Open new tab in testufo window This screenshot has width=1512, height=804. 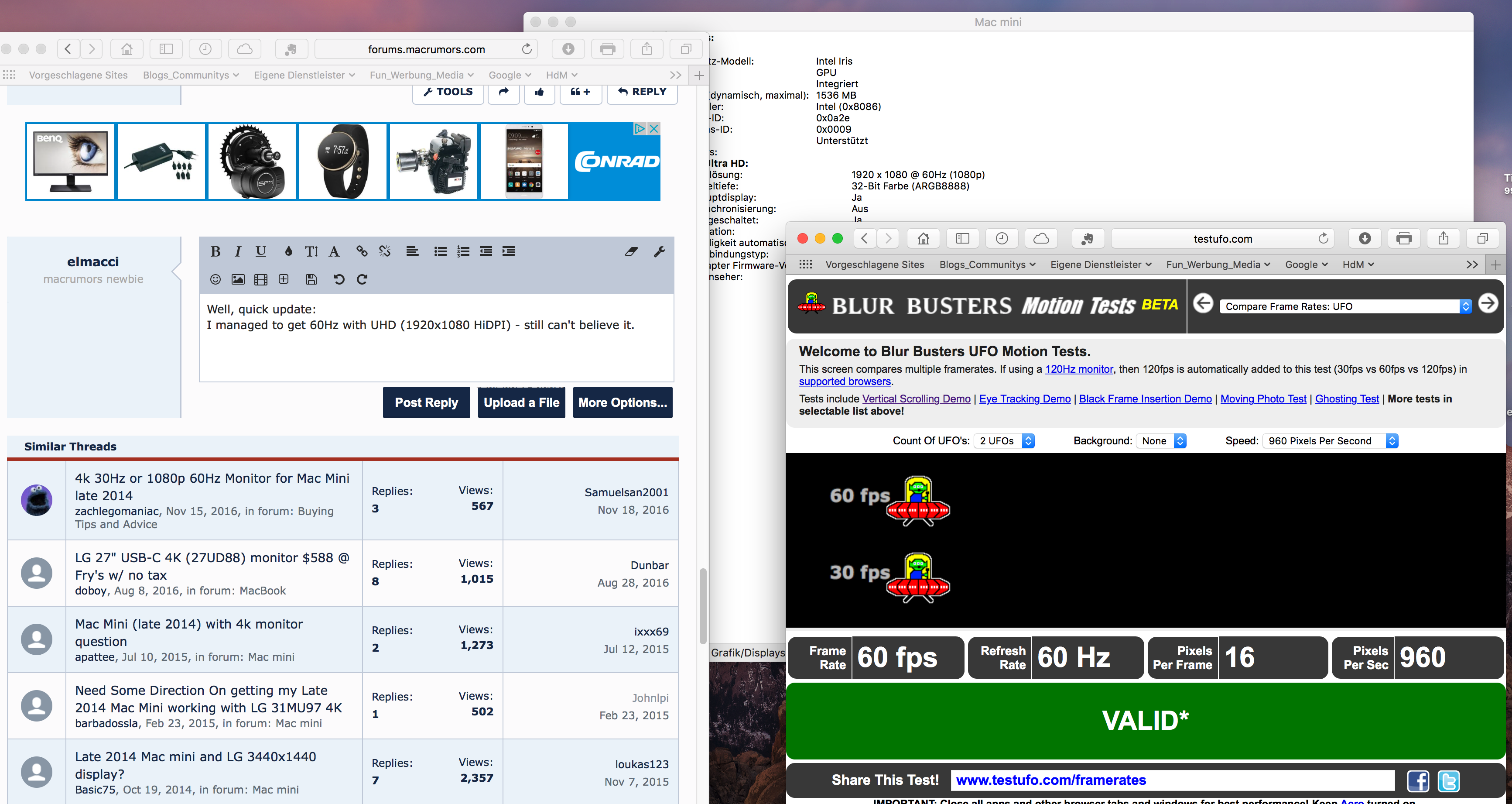click(1496, 265)
